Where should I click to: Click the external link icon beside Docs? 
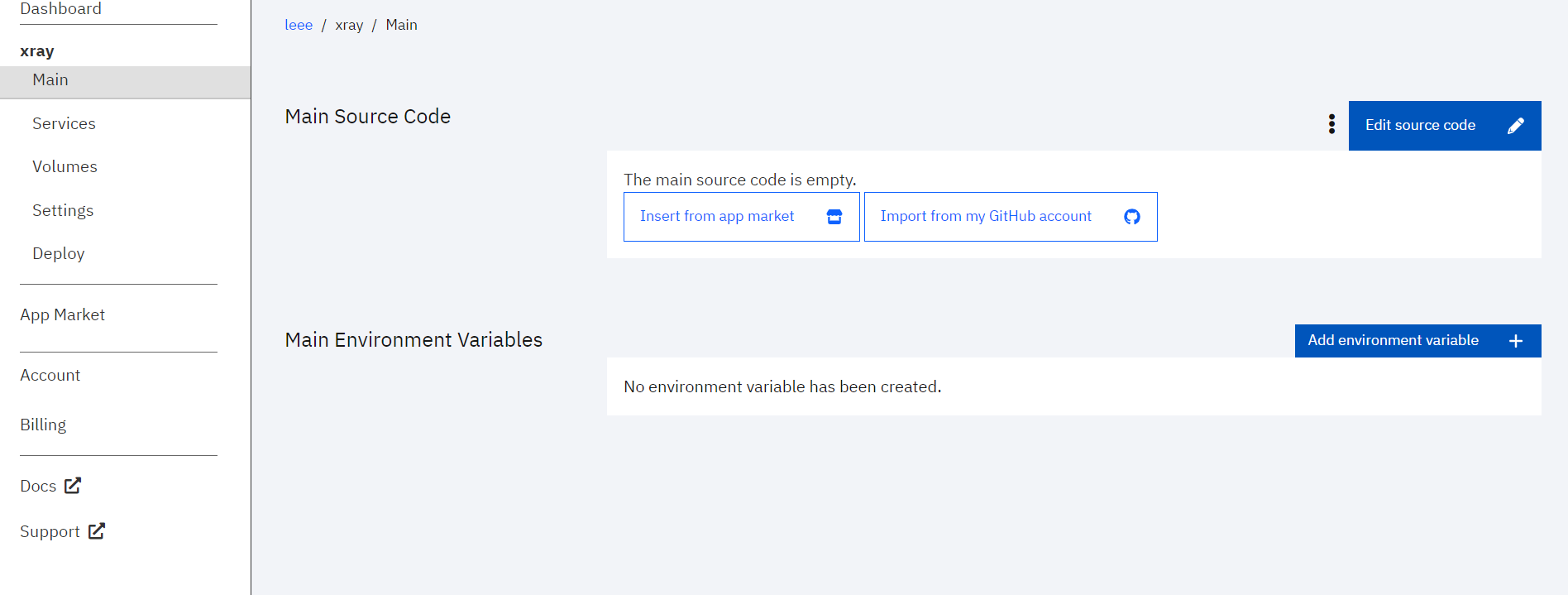(73, 486)
